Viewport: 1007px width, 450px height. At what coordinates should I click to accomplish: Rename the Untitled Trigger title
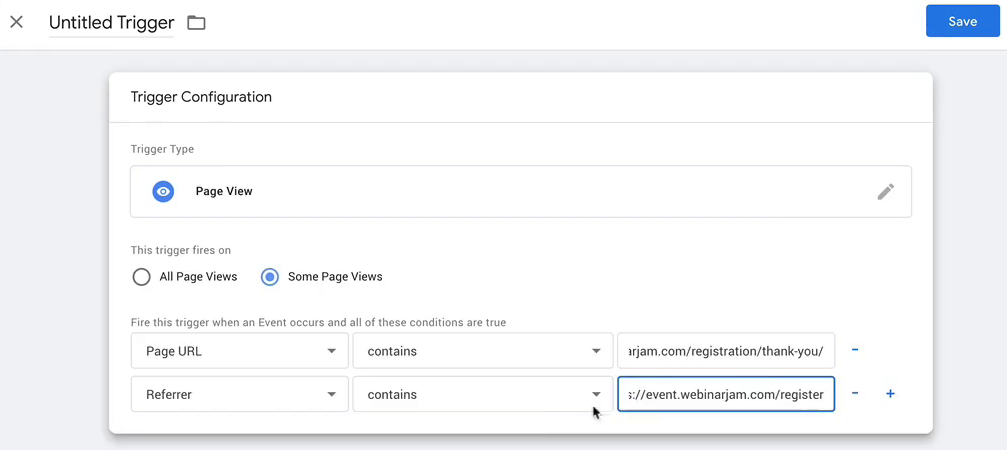pos(111,23)
